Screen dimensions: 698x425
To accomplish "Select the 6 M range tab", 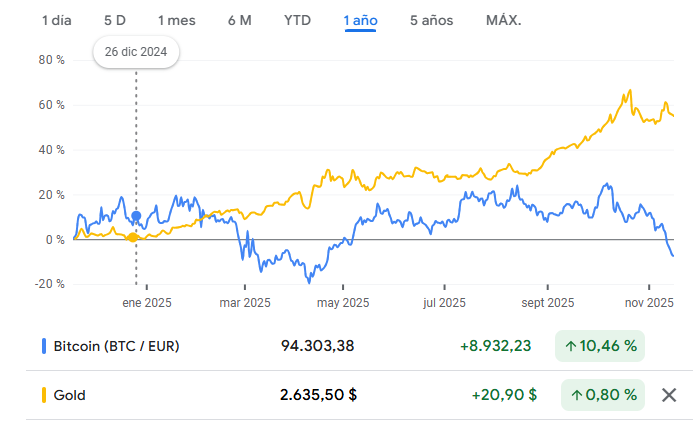I will click(x=240, y=20).
